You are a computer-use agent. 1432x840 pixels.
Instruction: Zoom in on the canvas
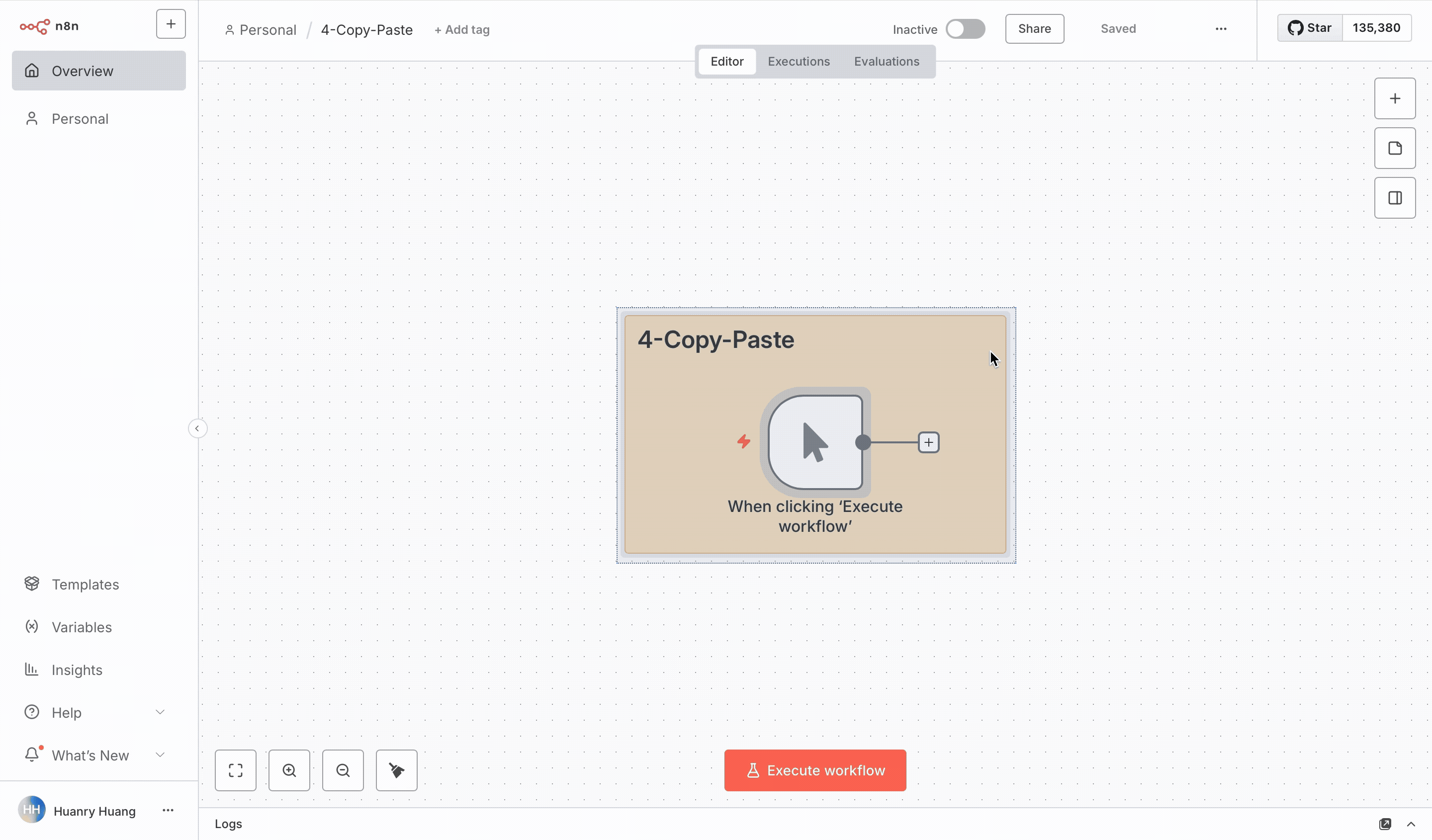tap(289, 771)
